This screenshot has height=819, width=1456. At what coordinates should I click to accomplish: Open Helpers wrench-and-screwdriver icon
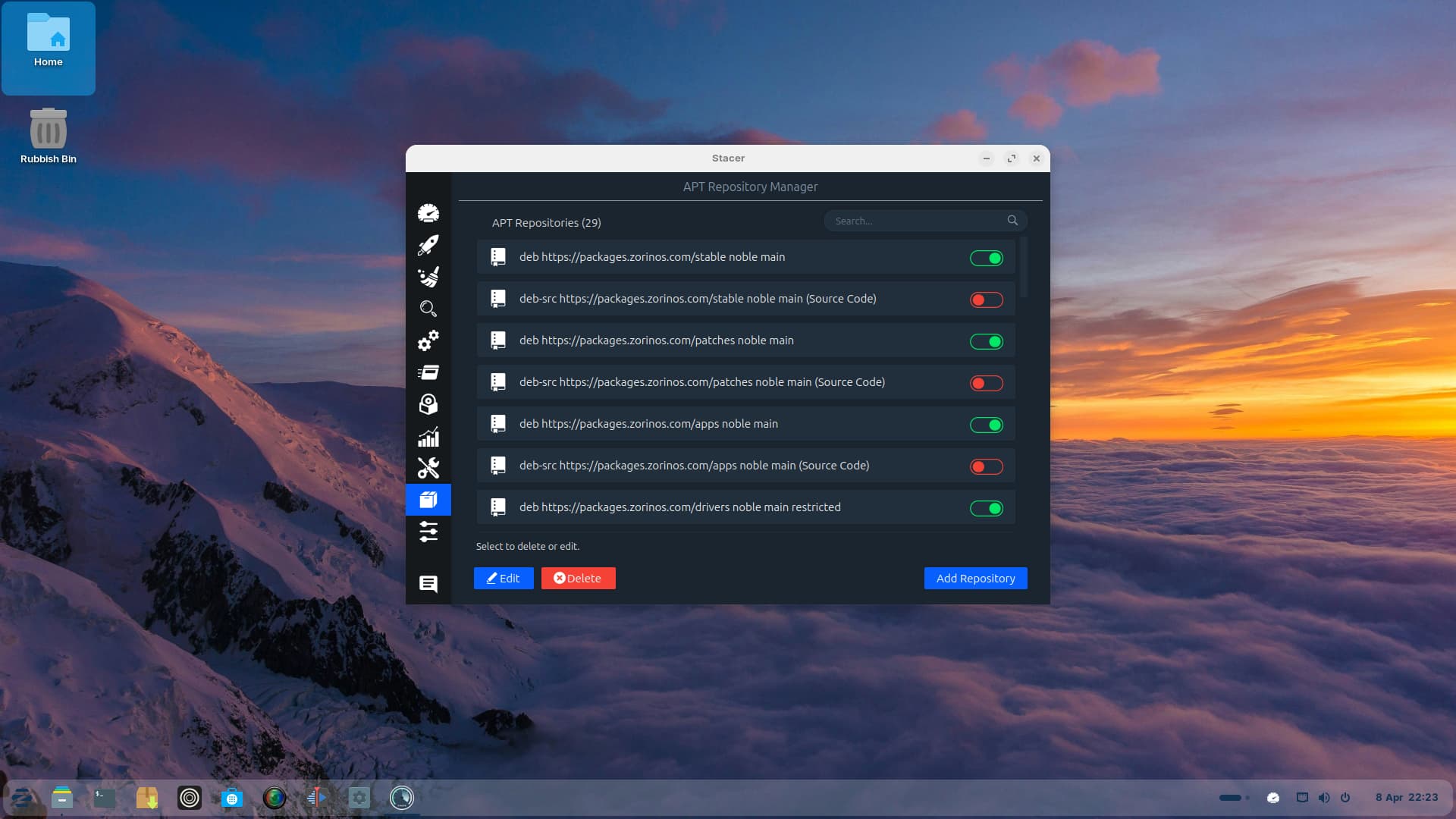[x=428, y=468]
